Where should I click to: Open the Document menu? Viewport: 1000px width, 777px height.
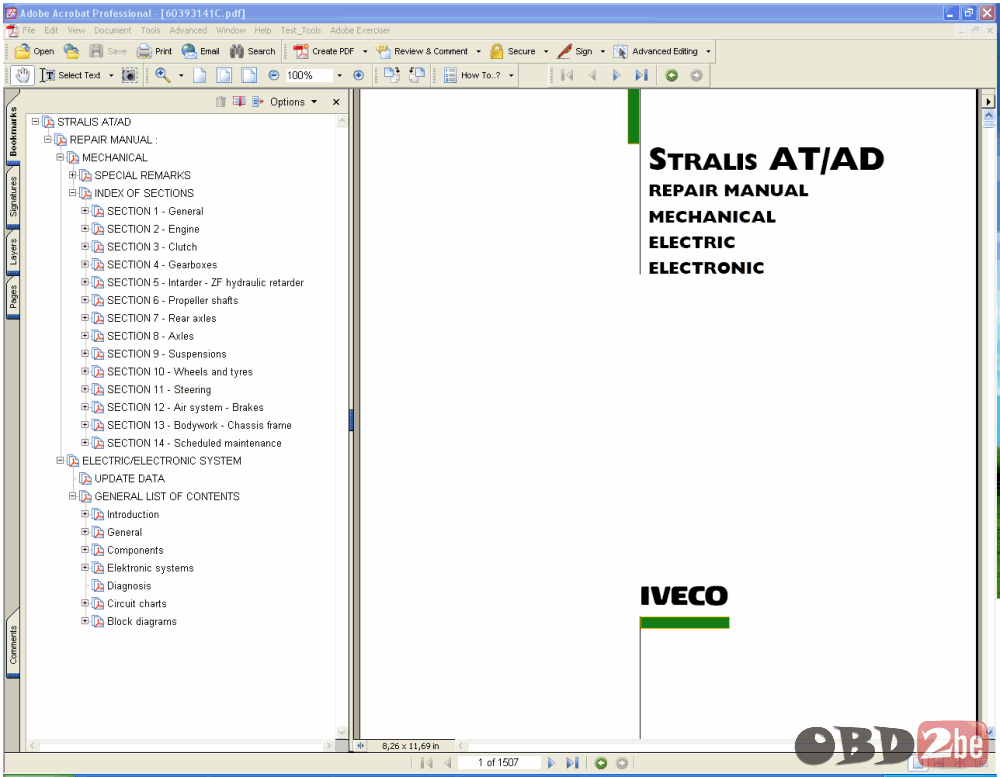pos(112,30)
